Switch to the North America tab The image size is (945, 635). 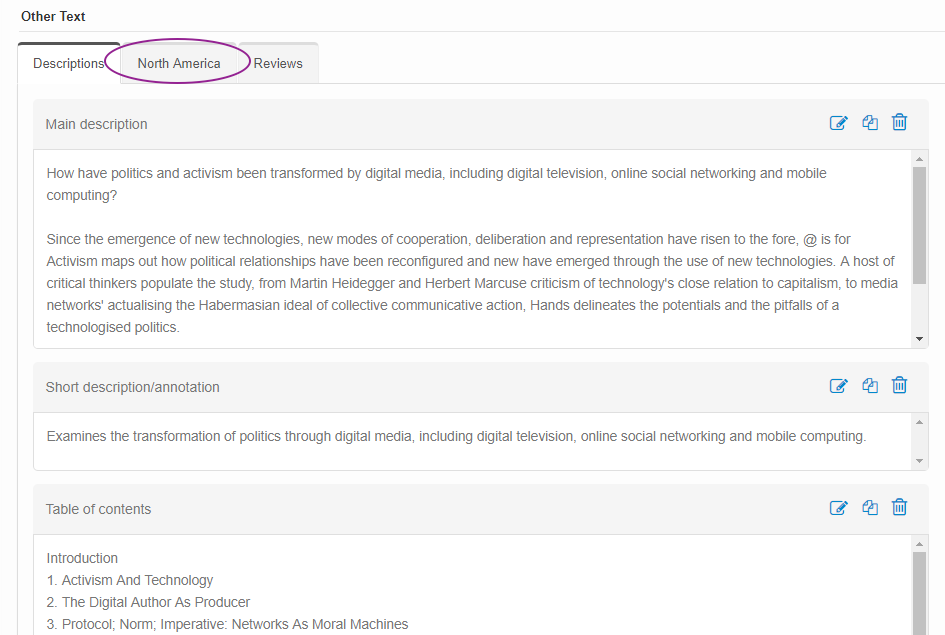(x=179, y=63)
